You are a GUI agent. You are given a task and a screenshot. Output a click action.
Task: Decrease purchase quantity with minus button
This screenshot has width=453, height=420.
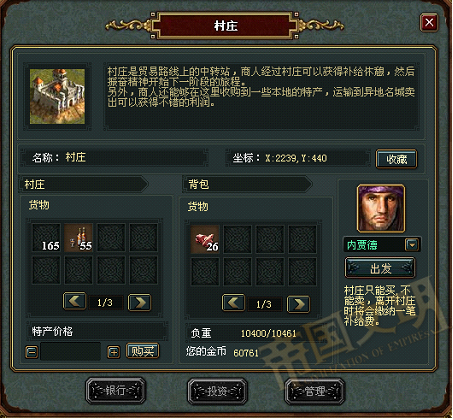[x=32, y=352]
